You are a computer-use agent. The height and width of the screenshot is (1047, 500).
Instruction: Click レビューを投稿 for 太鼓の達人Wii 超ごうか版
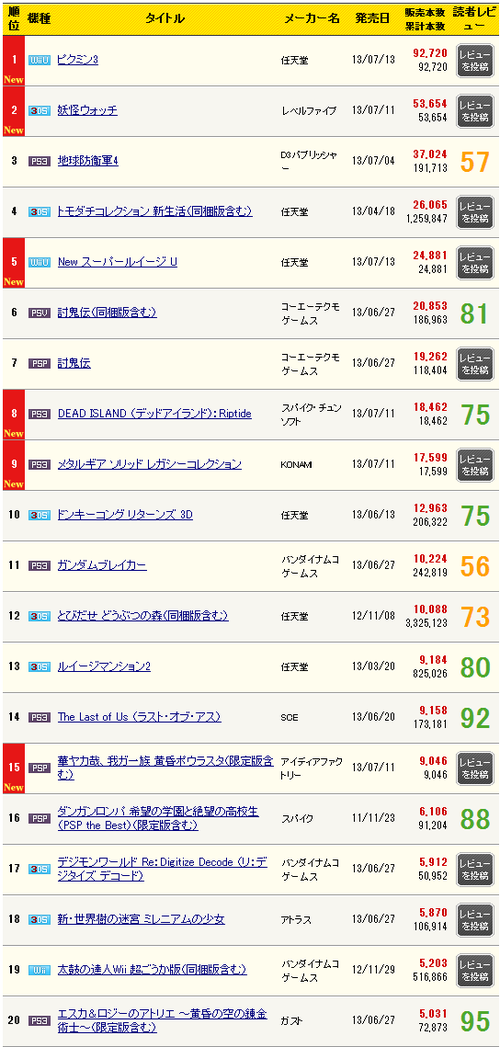pyautogui.click(x=475, y=970)
